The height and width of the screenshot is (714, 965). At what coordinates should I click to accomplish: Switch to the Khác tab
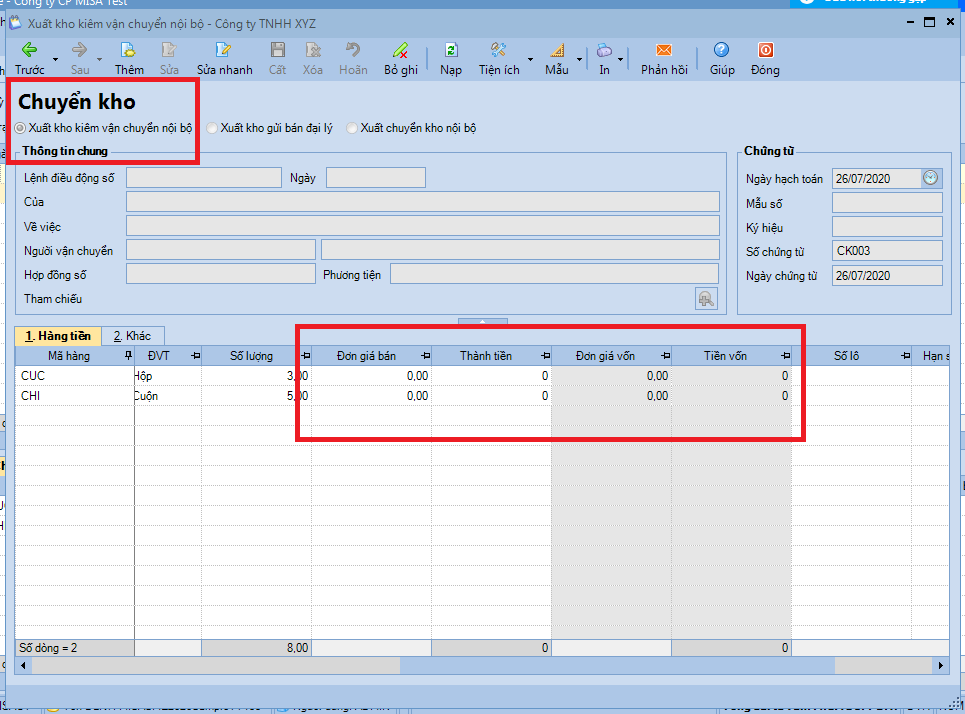coord(132,336)
